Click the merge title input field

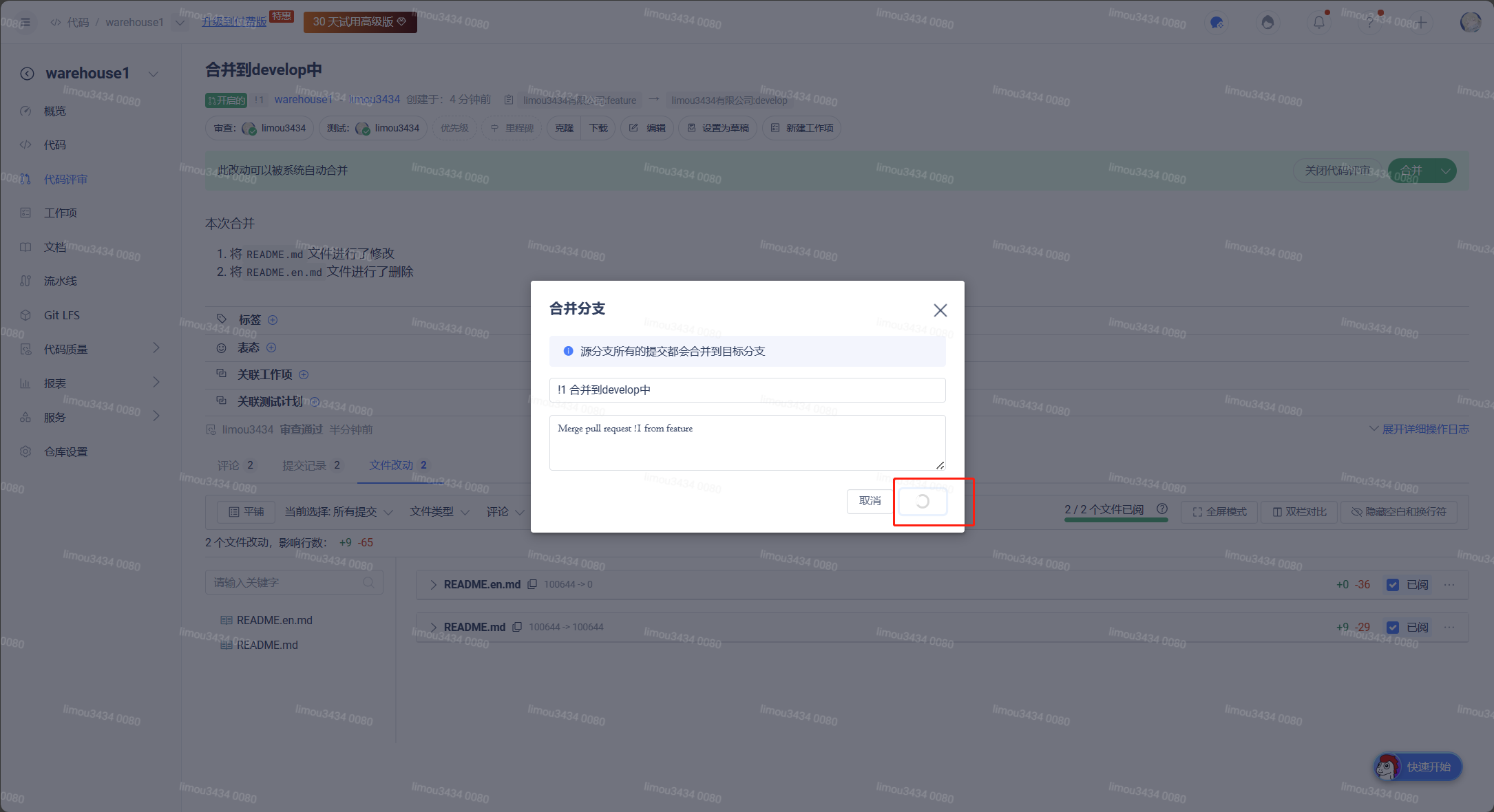[x=747, y=390]
